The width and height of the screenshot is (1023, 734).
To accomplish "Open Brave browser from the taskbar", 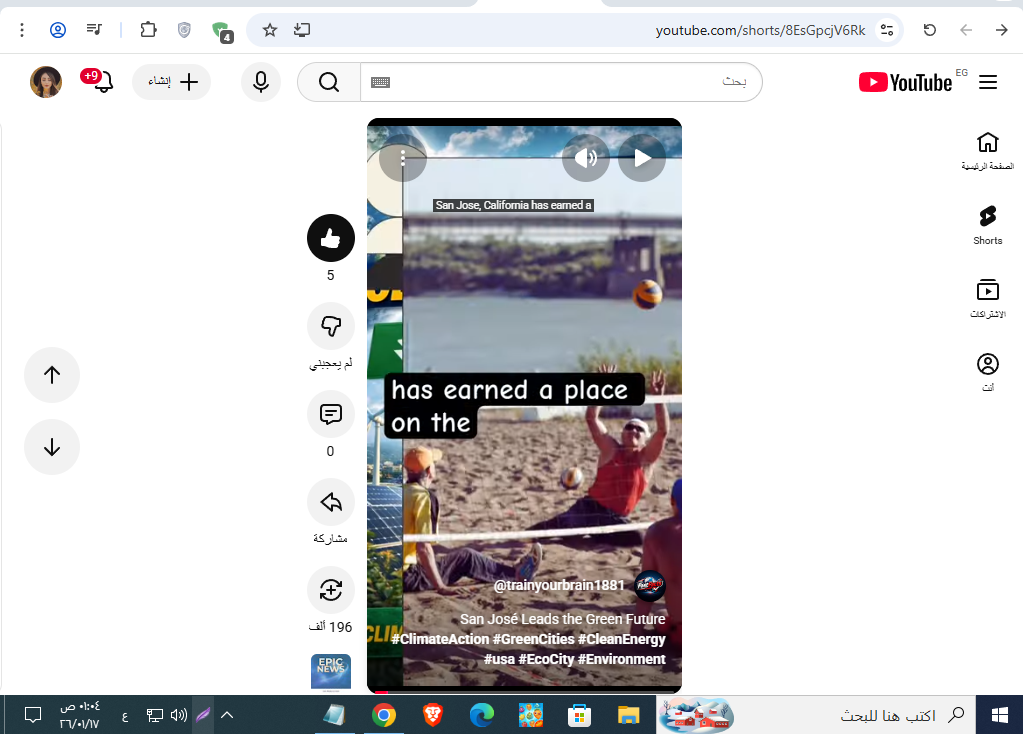I will [x=433, y=715].
